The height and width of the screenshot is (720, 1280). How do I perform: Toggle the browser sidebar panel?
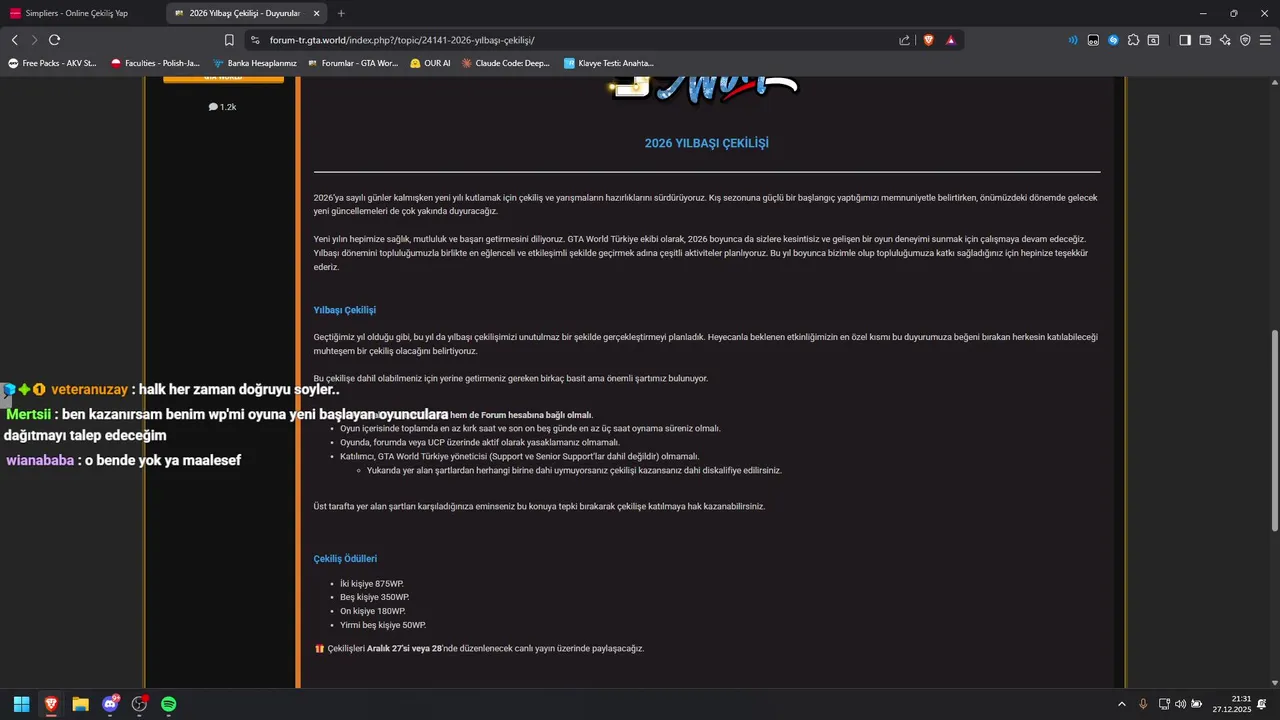click(x=1185, y=40)
